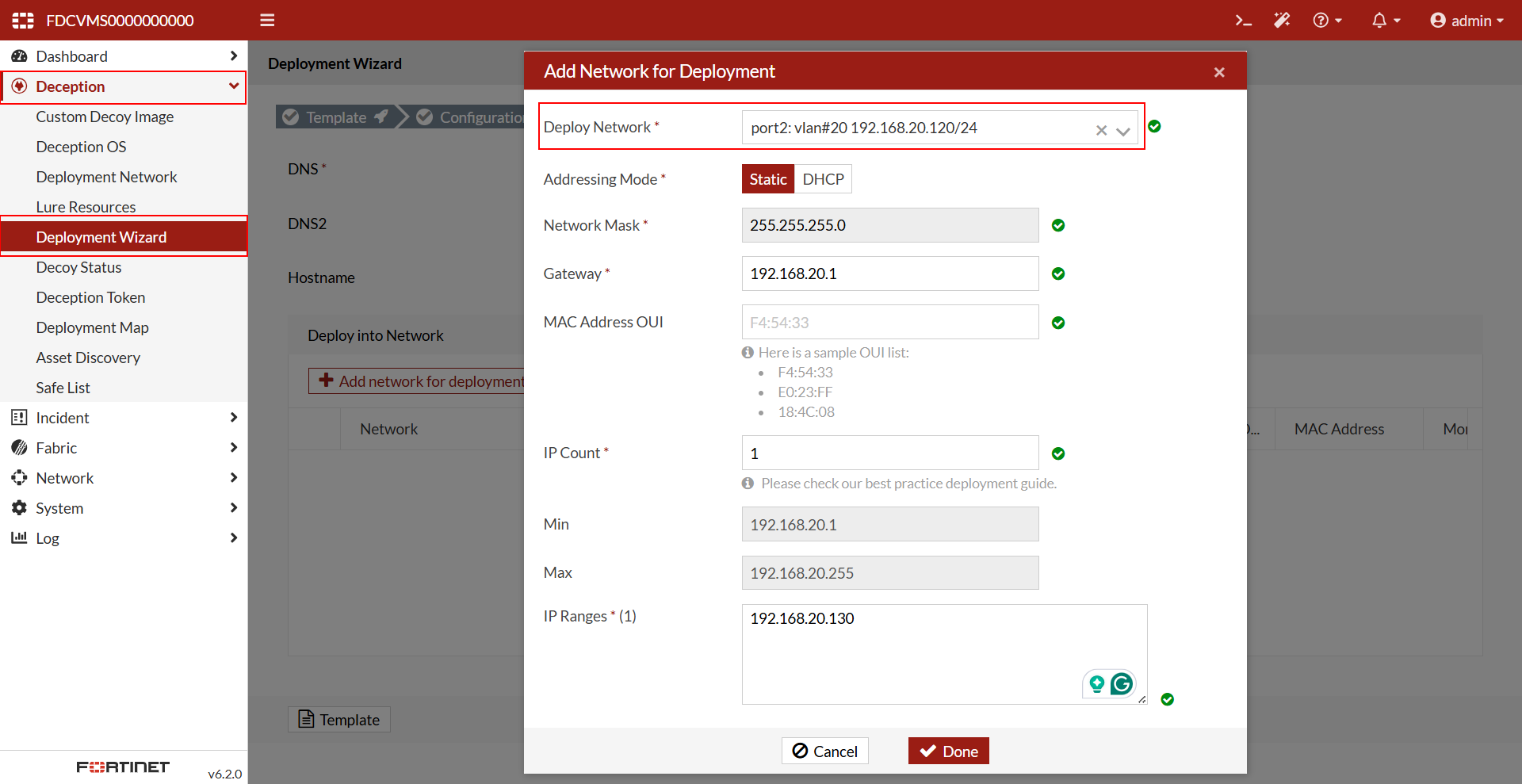Open the notifications bell

point(1381,20)
